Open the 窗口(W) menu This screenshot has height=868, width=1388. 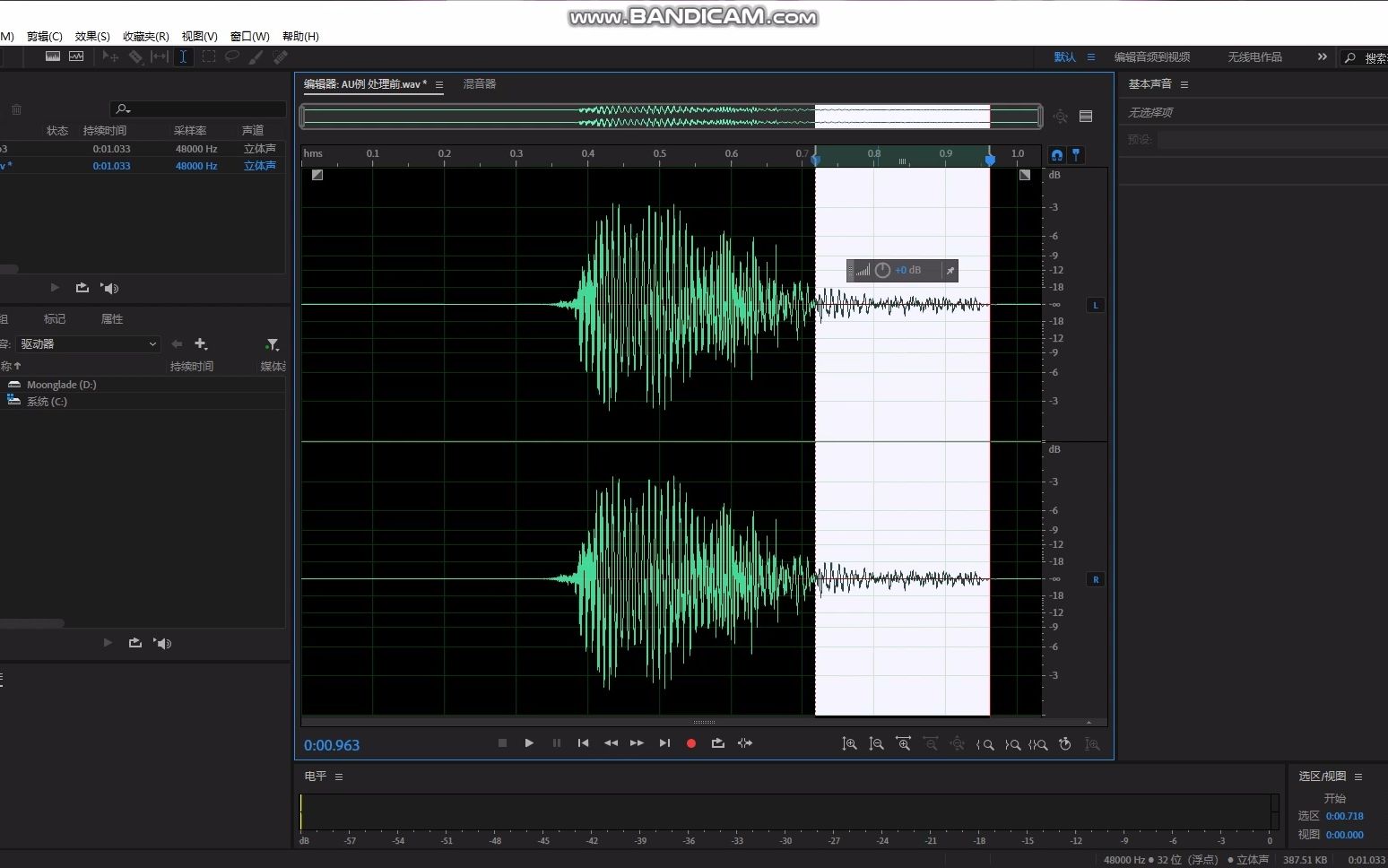tap(249, 36)
